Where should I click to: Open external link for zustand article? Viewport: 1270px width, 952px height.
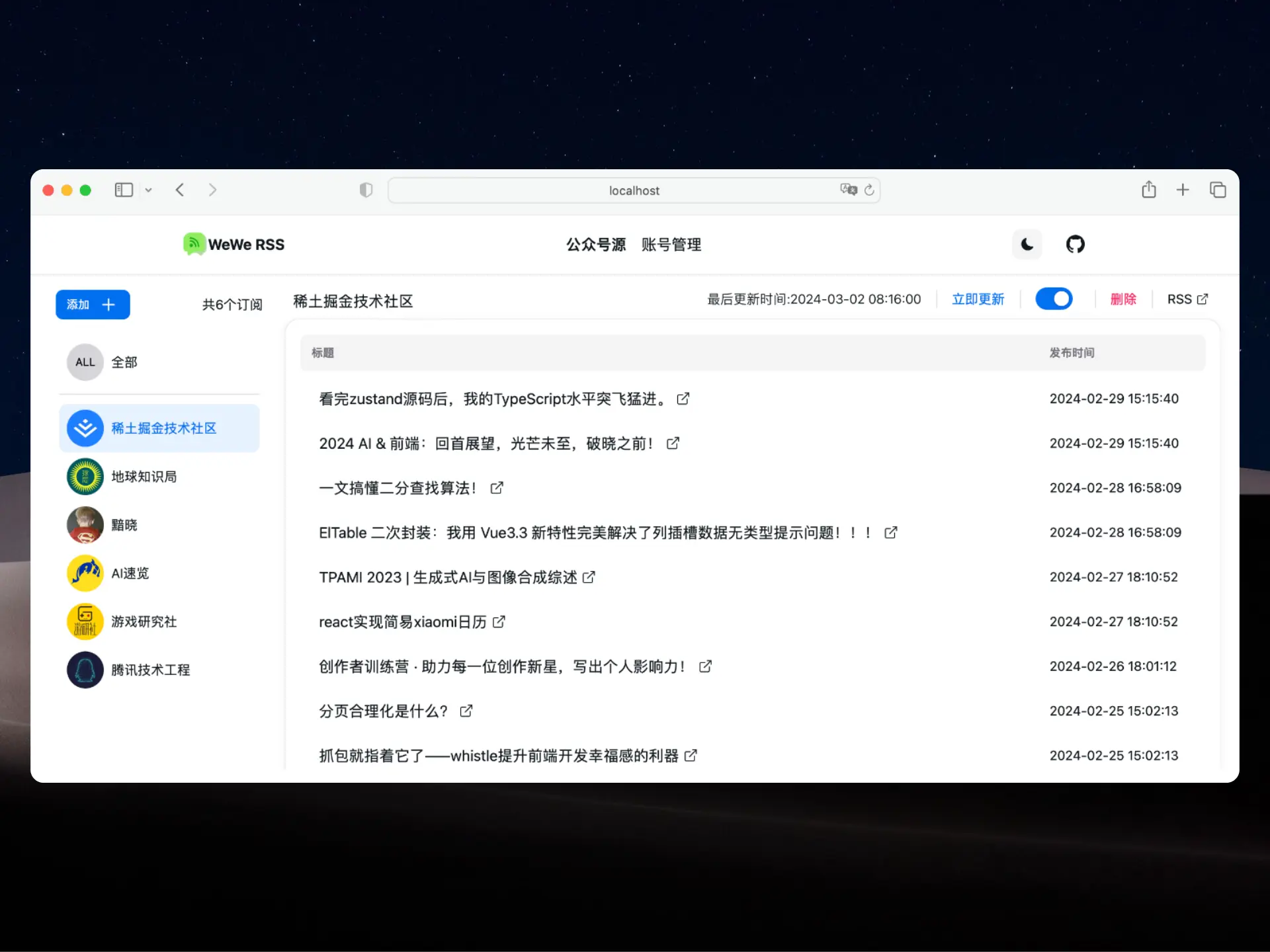click(x=683, y=399)
